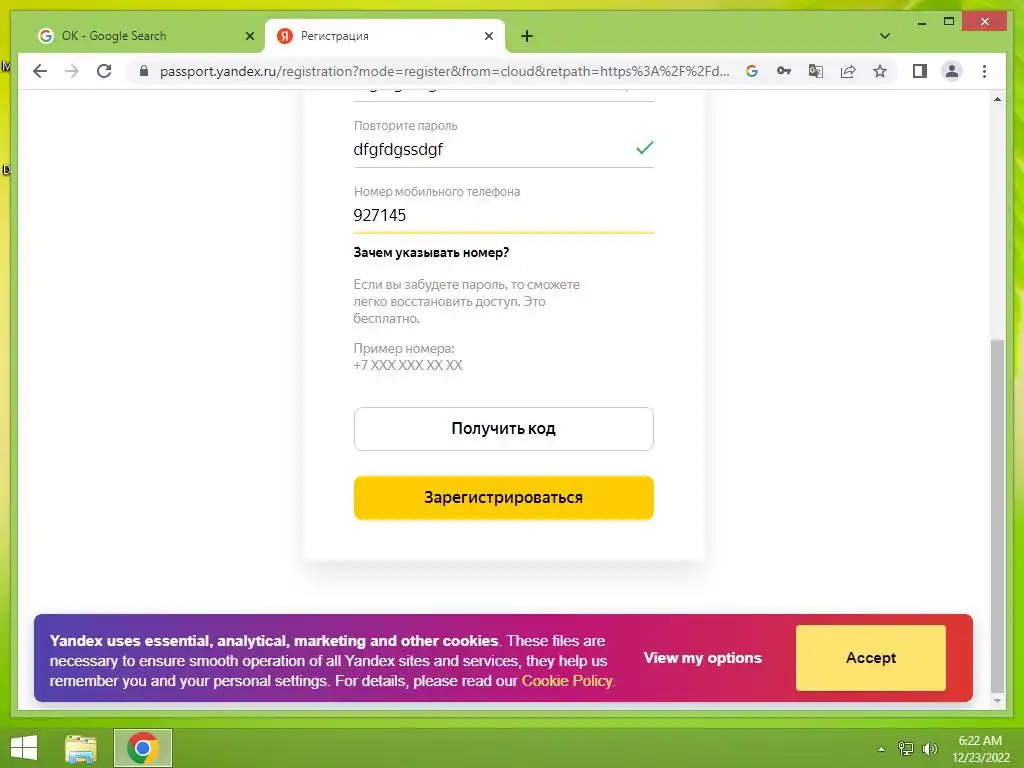Open the volume speaker icon

coord(929,748)
